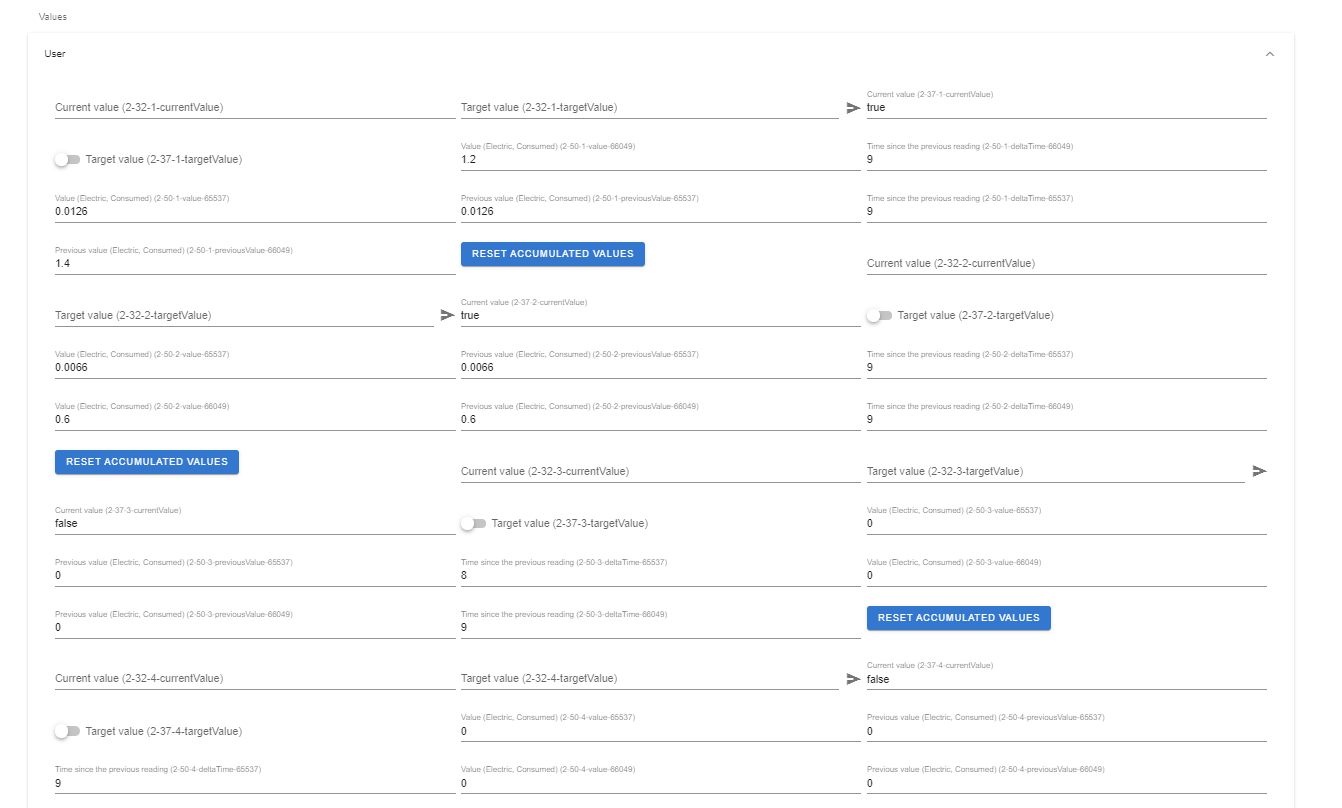The height and width of the screenshot is (808, 1342).
Task: Click the send arrow beside Target value 2-32-1
Action: pos(852,108)
